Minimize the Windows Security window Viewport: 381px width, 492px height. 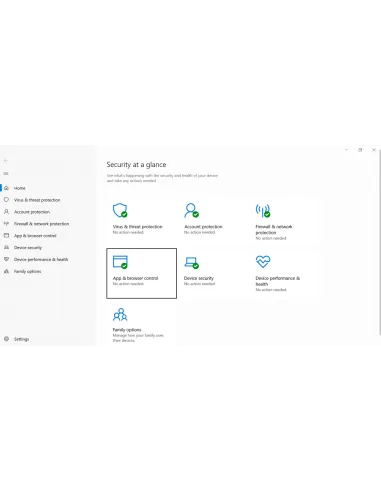(346, 150)
